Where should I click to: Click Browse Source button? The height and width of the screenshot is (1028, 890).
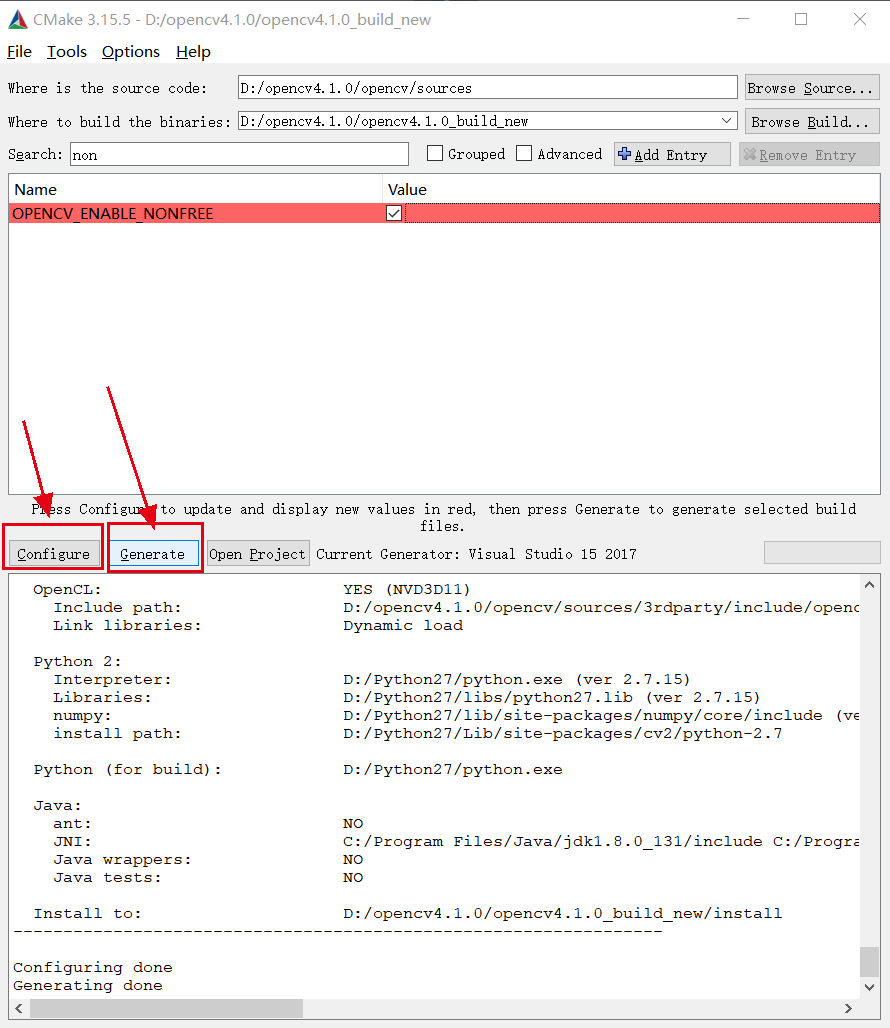click(811, 87)
